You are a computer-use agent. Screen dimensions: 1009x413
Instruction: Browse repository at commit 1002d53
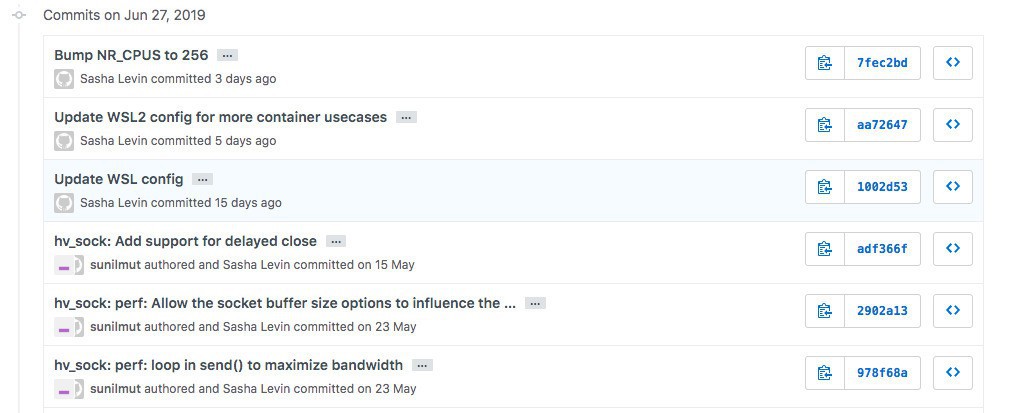[953, 187]
